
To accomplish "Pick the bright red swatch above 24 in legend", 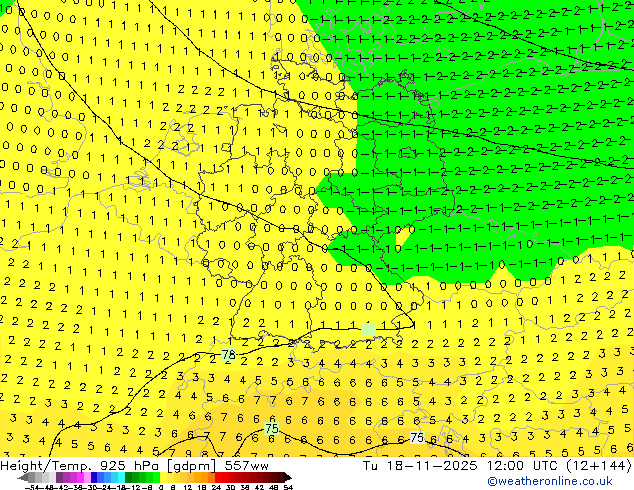I will point(218,477).
